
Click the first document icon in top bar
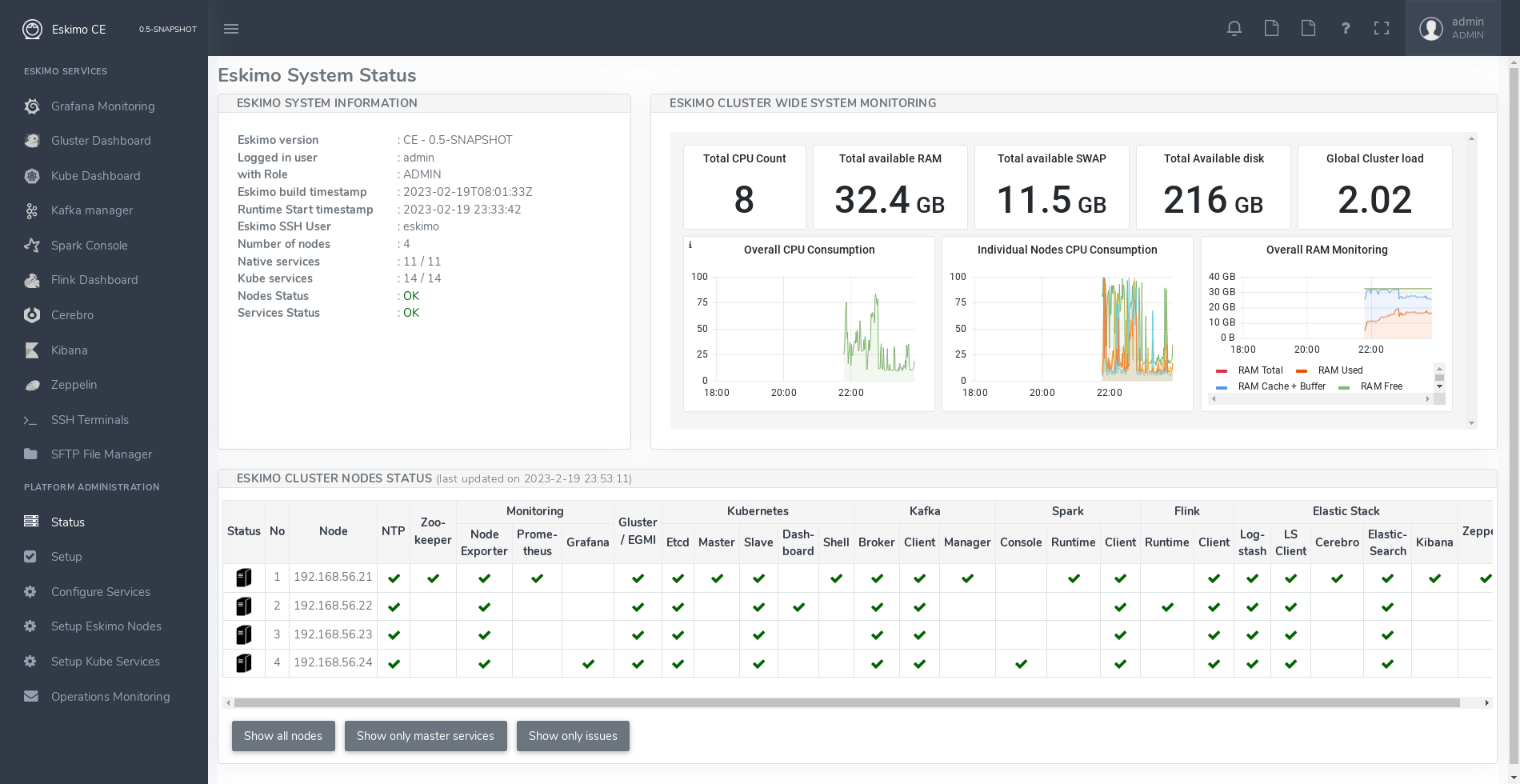(1271, 29)
